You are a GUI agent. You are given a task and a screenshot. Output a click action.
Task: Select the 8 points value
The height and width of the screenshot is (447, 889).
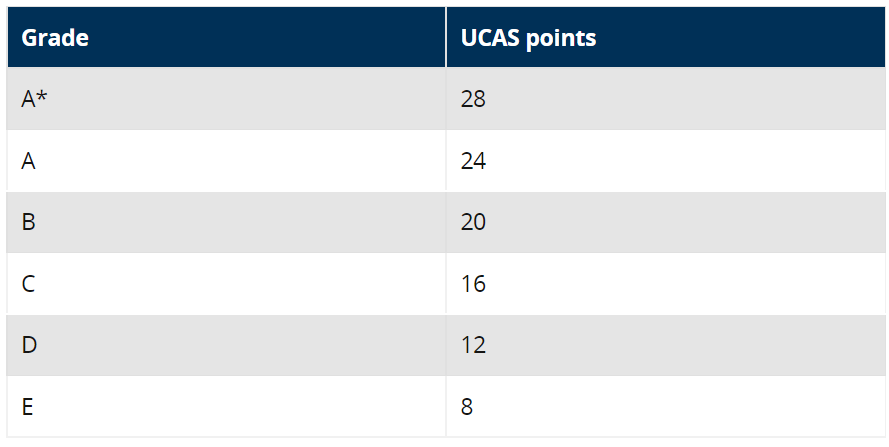(467, 407)
